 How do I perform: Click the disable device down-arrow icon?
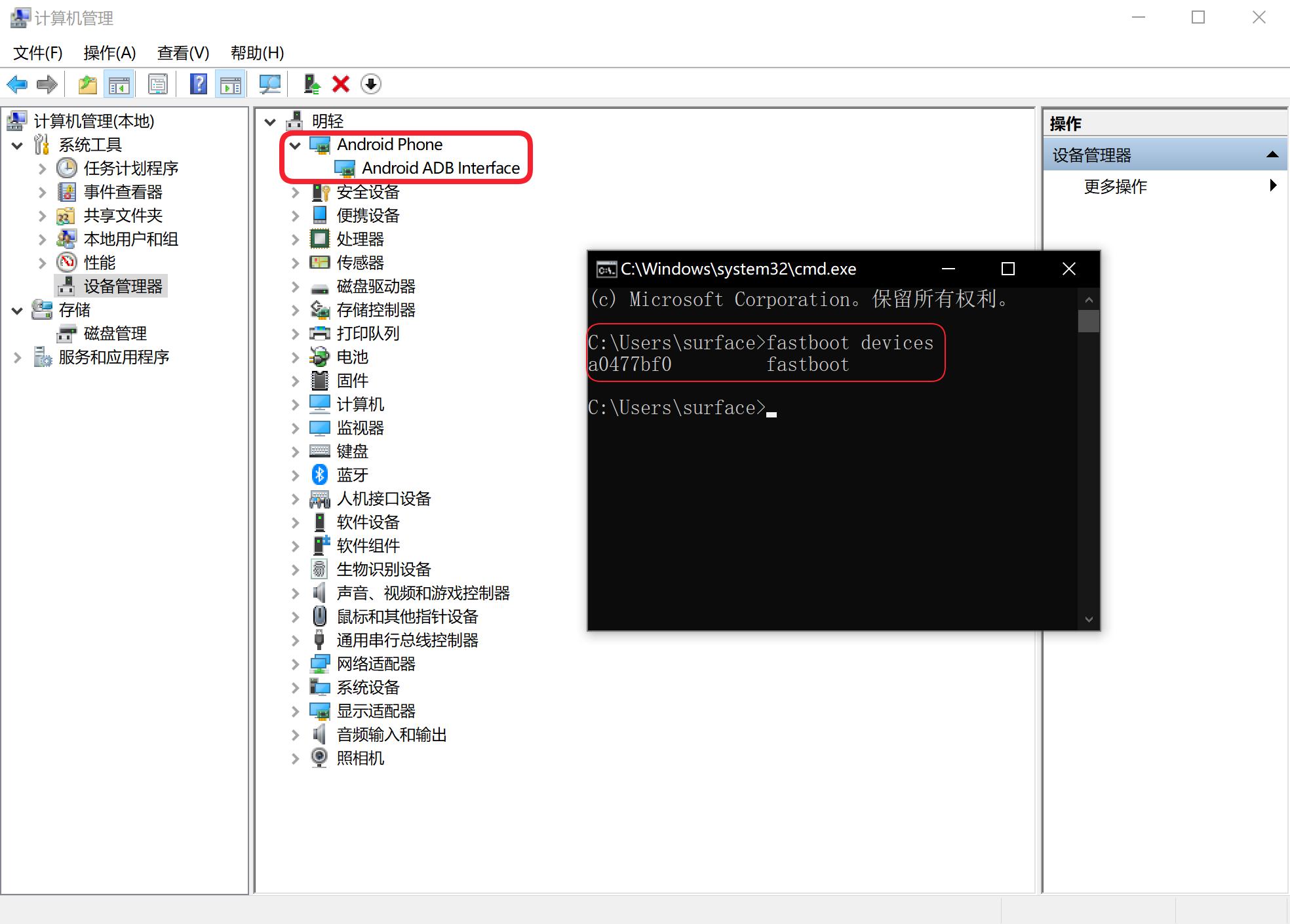tap(371, 84)
